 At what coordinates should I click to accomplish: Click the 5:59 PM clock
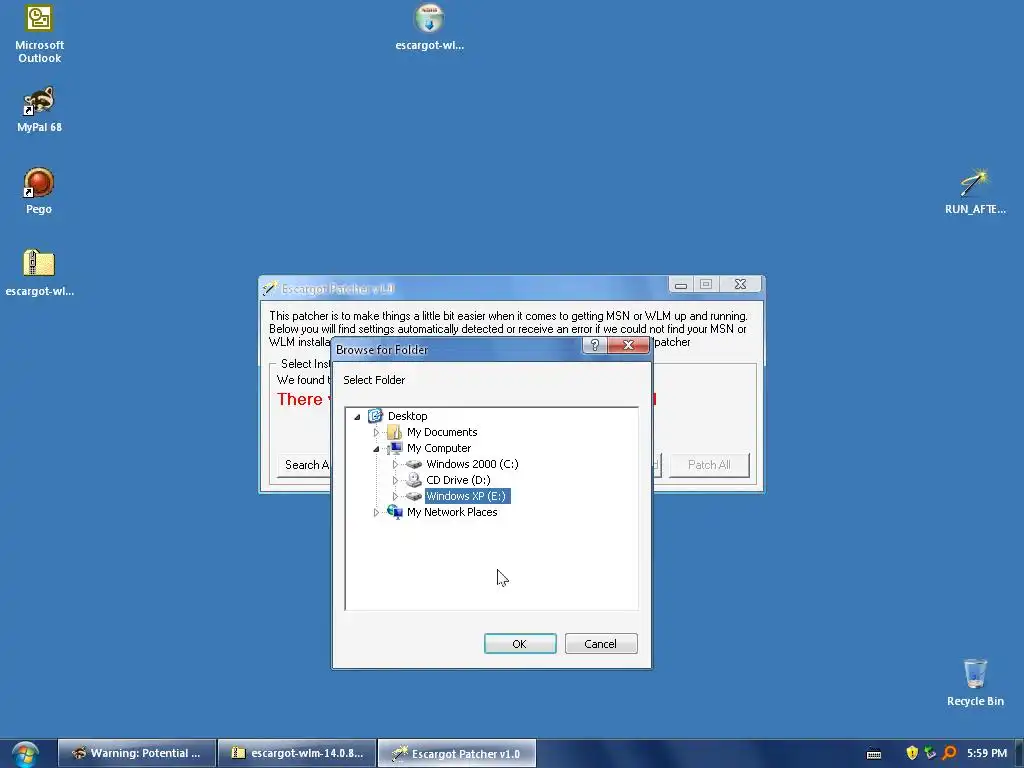coord(987,754)
